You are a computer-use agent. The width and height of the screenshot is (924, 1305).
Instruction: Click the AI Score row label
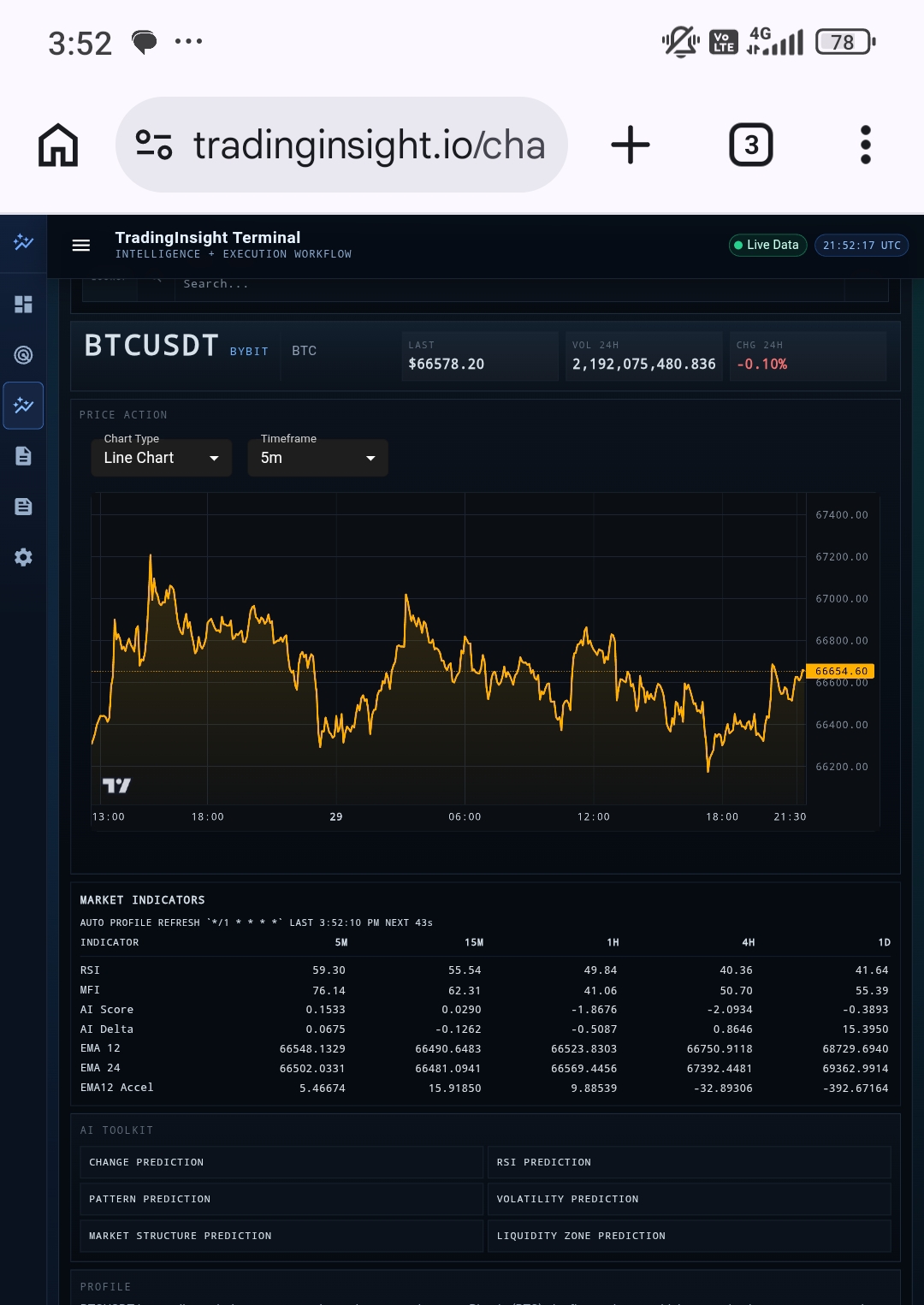coord(107,1010)
